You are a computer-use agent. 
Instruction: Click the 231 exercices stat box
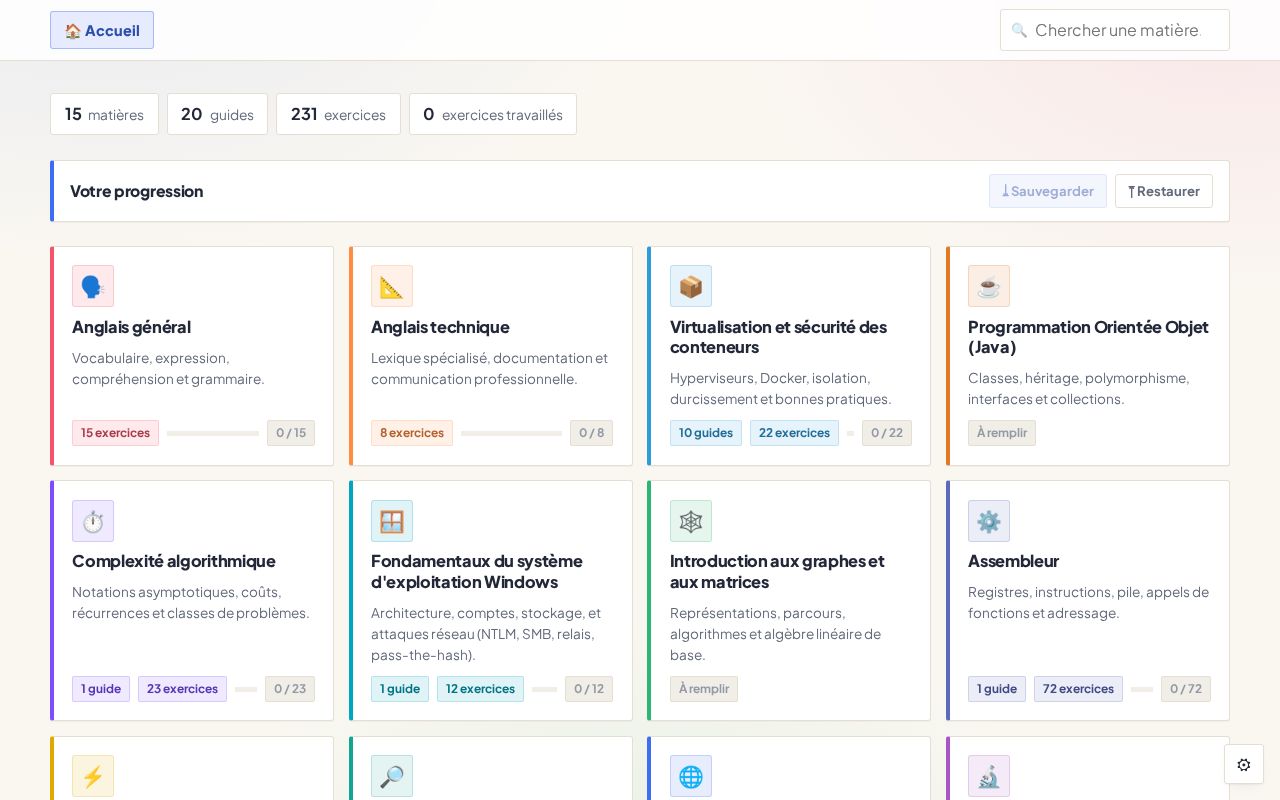click(x=338, y=114)
